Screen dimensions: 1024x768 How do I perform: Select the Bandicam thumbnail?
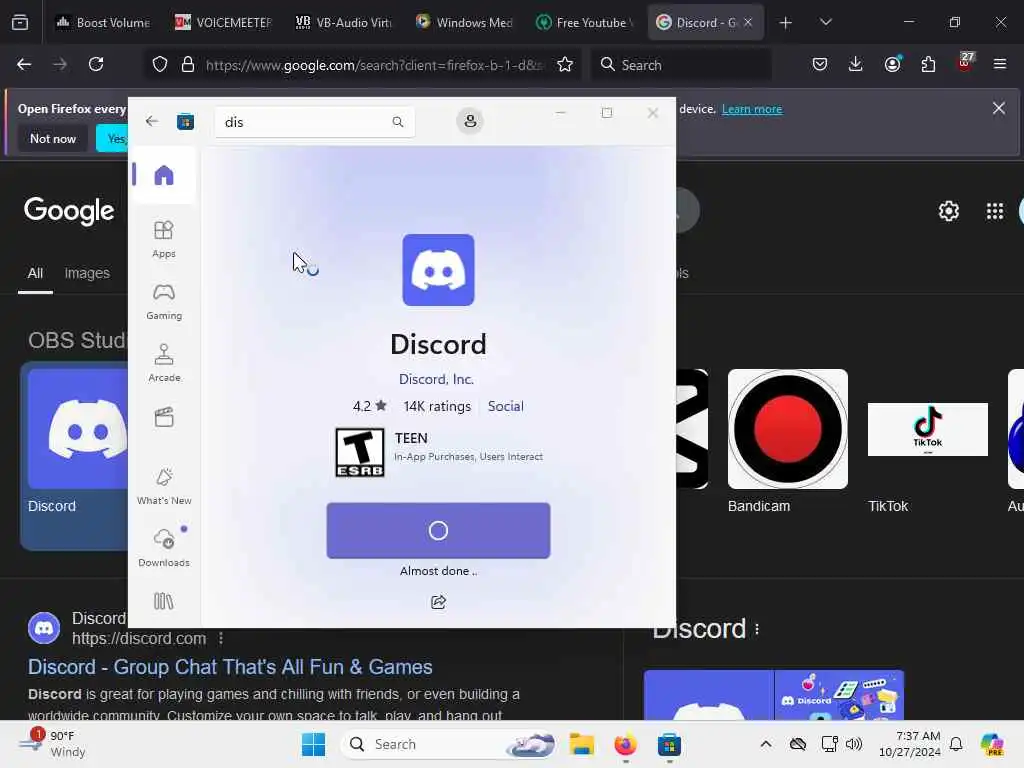[788, 428]
